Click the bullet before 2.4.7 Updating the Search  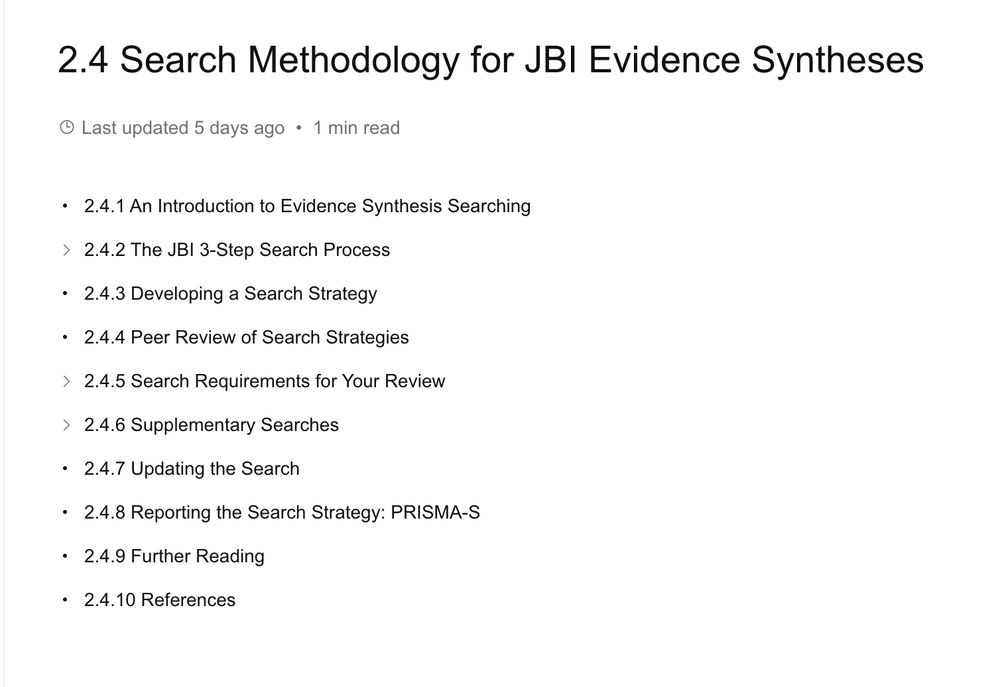coord(65,469)
